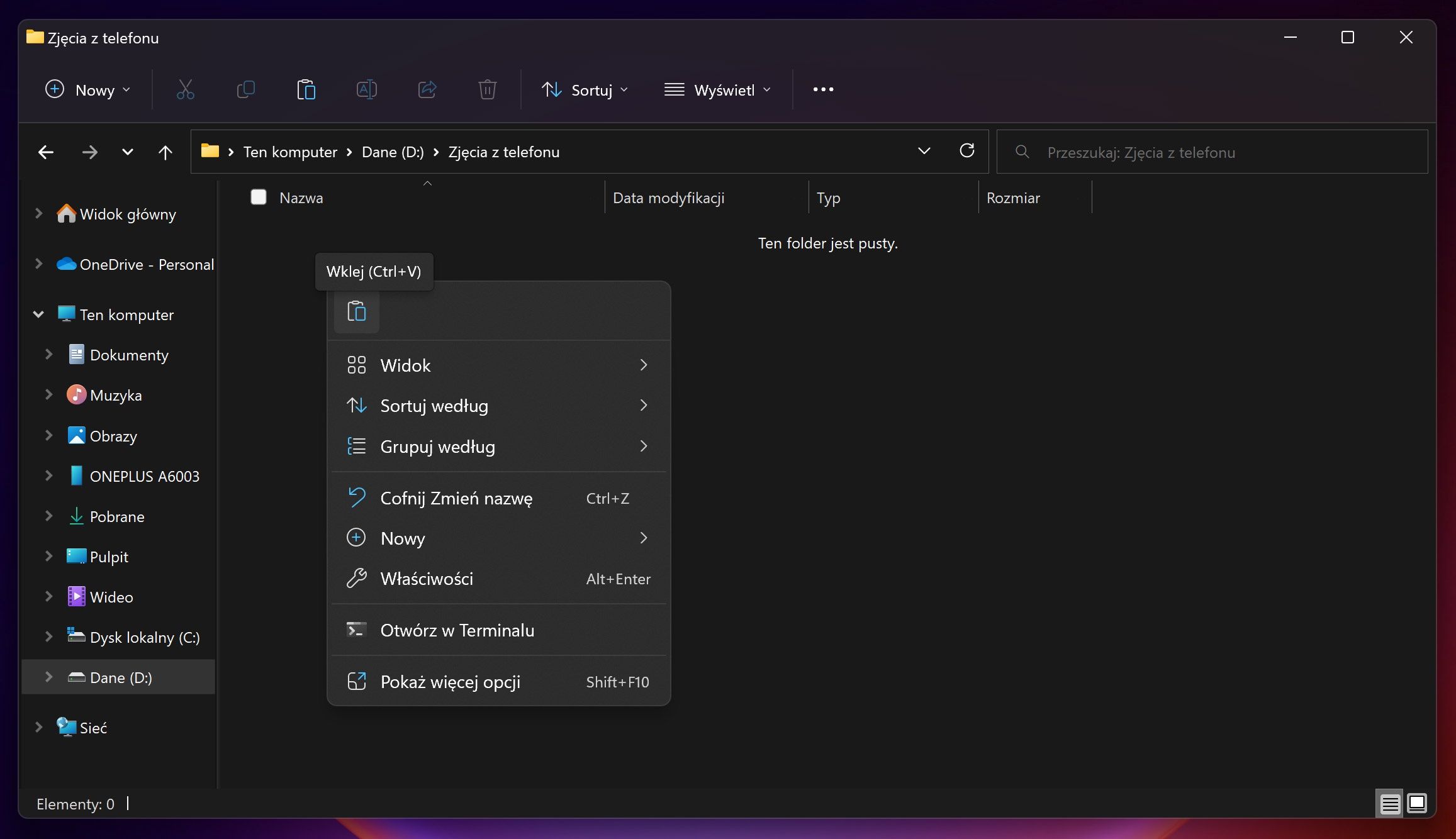Image resolution: width=1456 pixels, height=839 pixels.
Task: Click the search magnifier icon
Action: tap(1022, 152)
